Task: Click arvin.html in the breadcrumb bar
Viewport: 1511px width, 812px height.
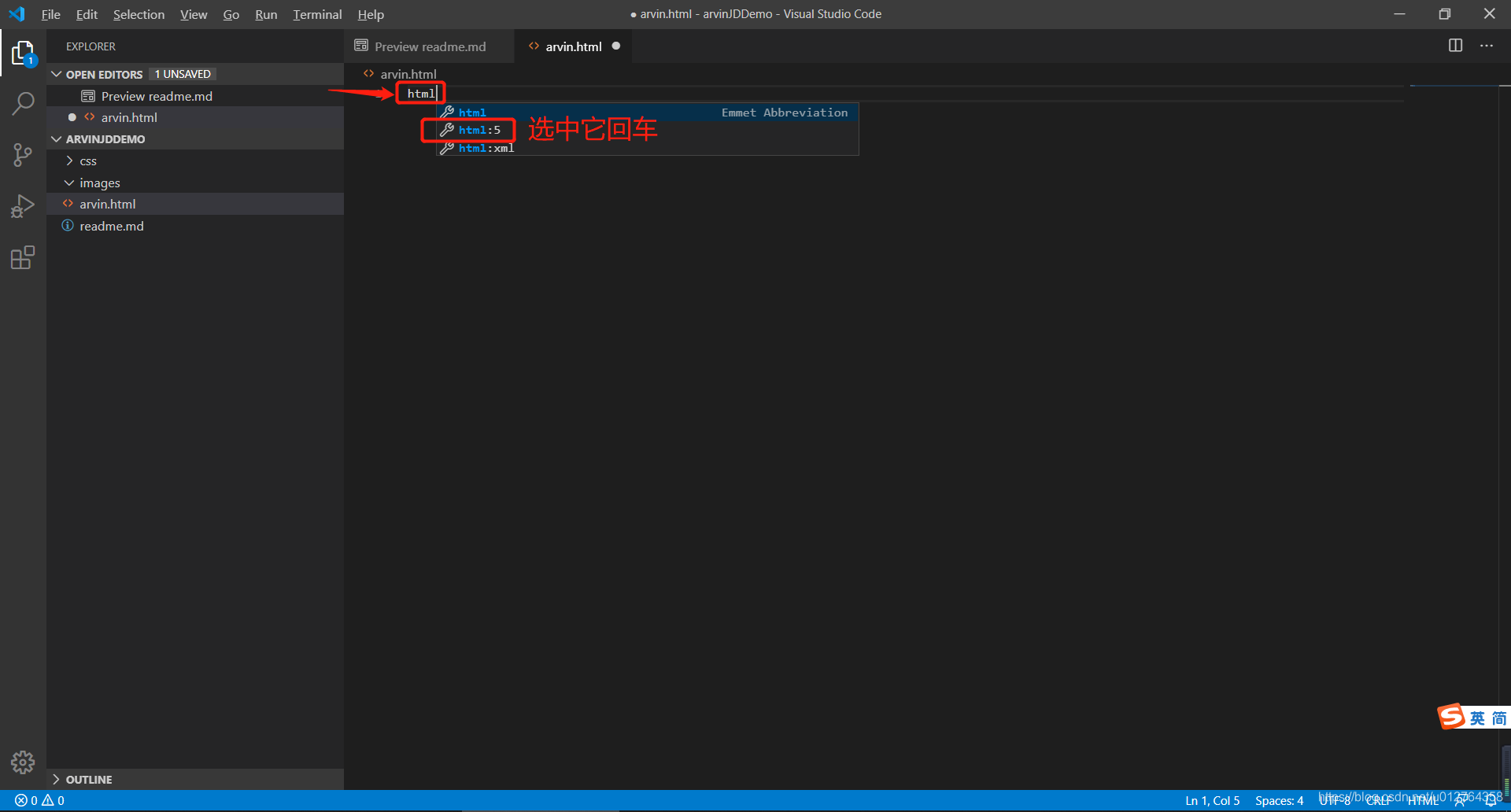Action: click(408, 74)
